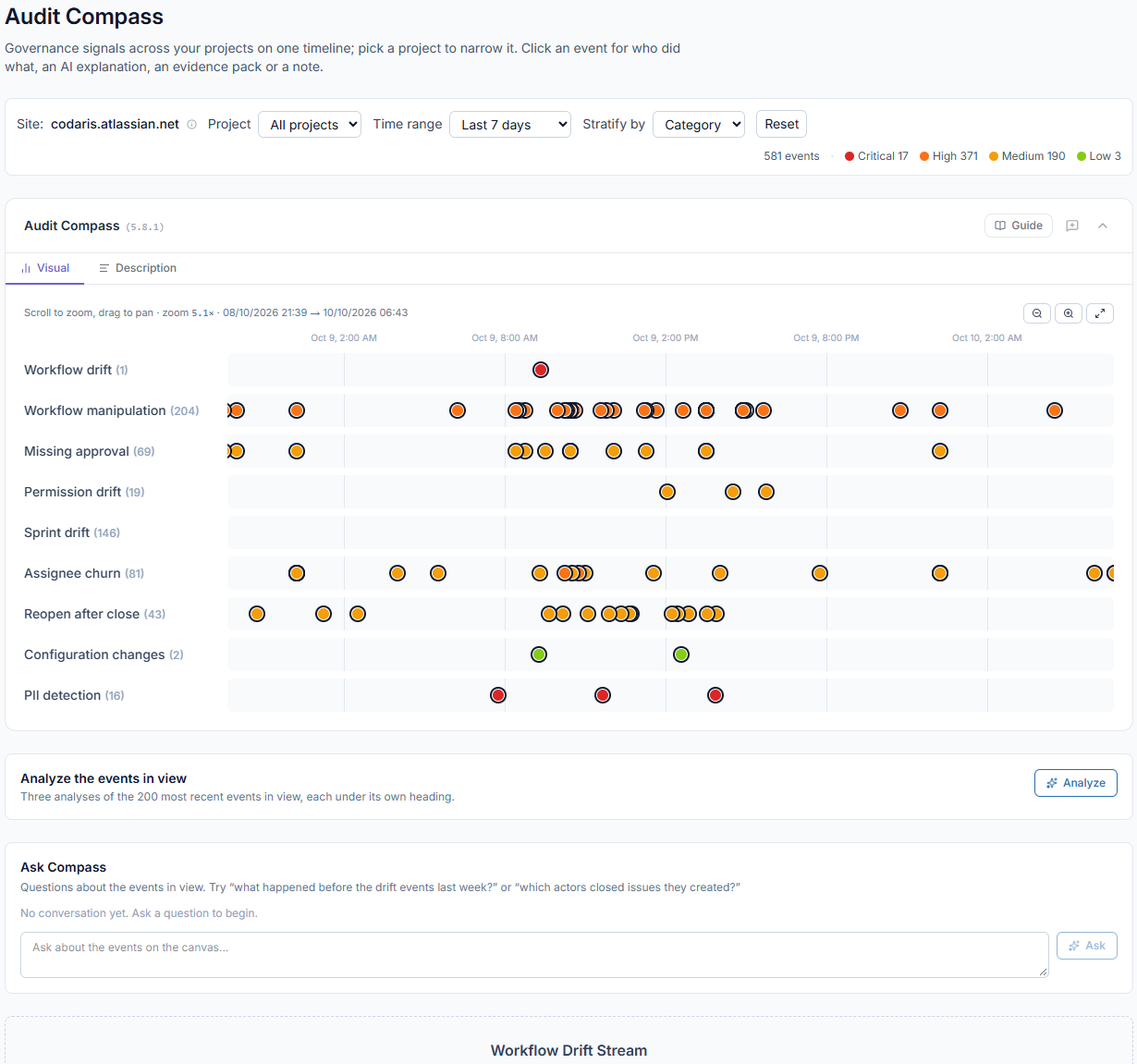
Task: Click the Permission drift row label
Action: point(84,492)
